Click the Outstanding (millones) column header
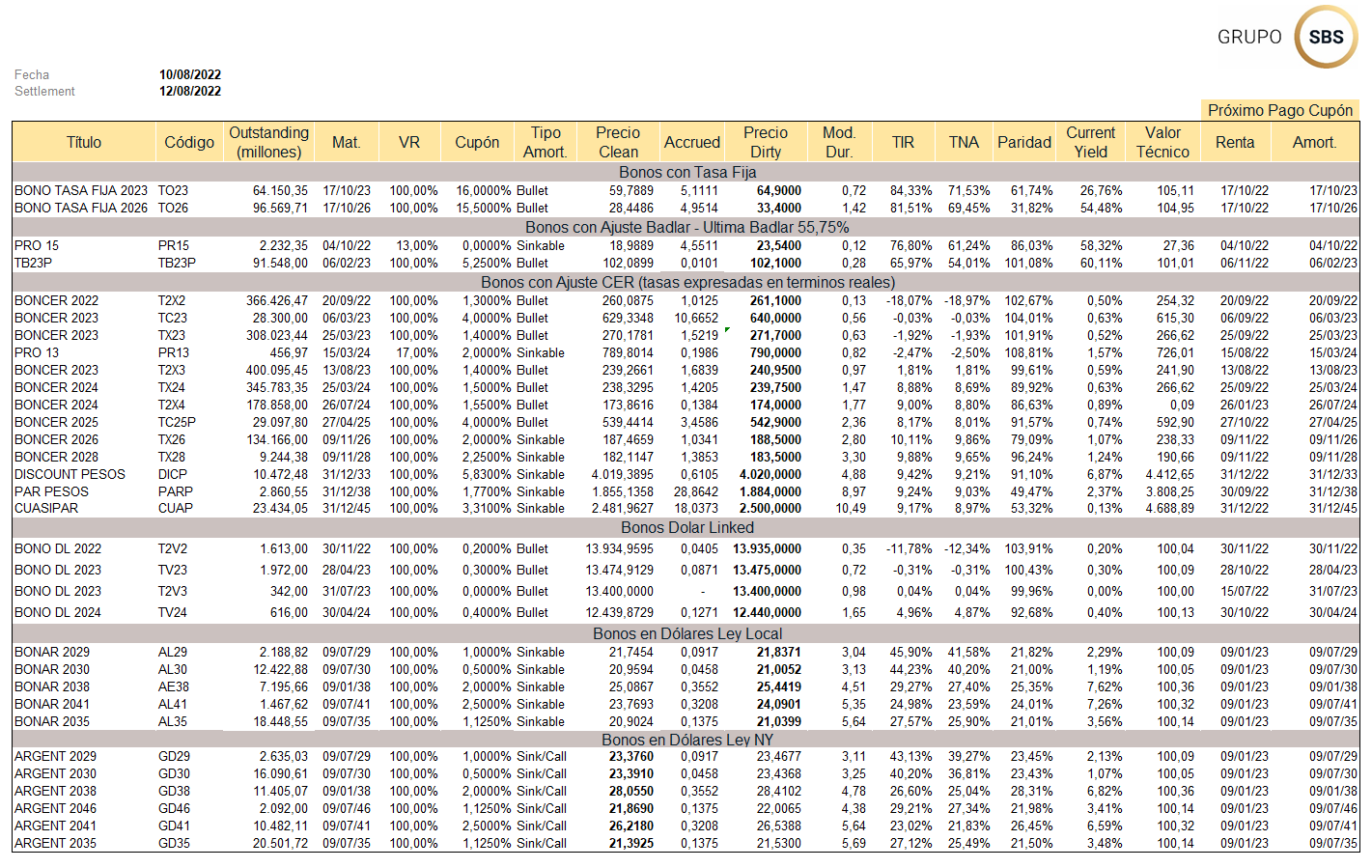Viewport: 1372px width, 868px height. pos(268,142)
